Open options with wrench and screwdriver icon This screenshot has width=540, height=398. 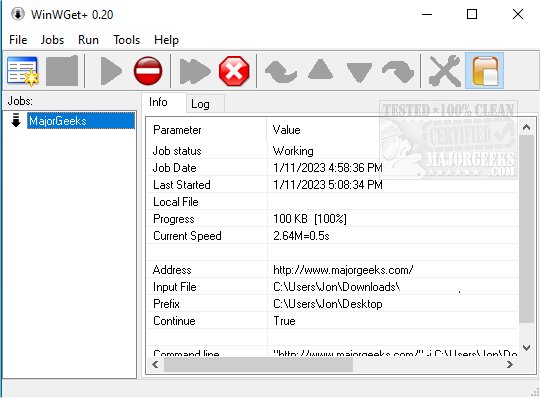pyautogui.click(x=444, y=71)
